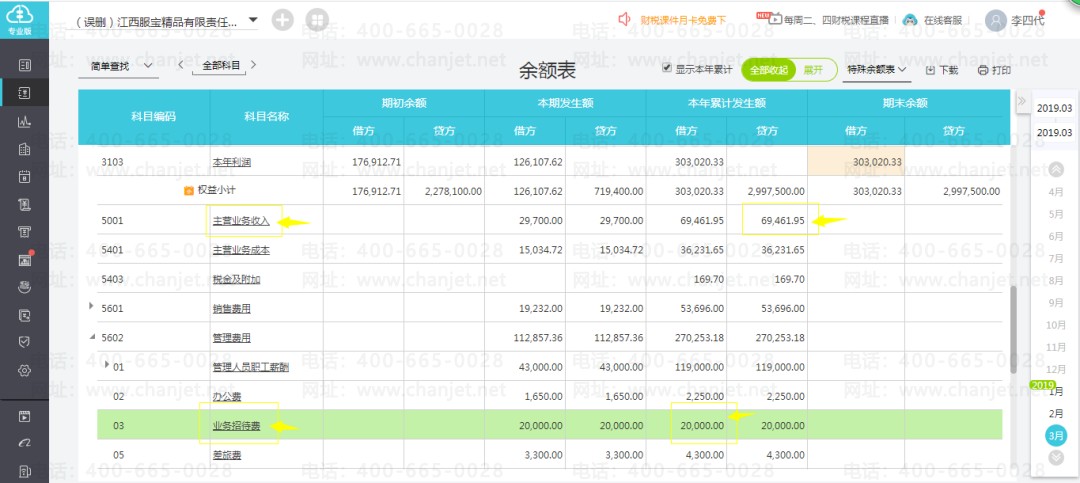Collapse the period panel with » arrow
Screen dimensions: 1080x483
pos(1021,99)
